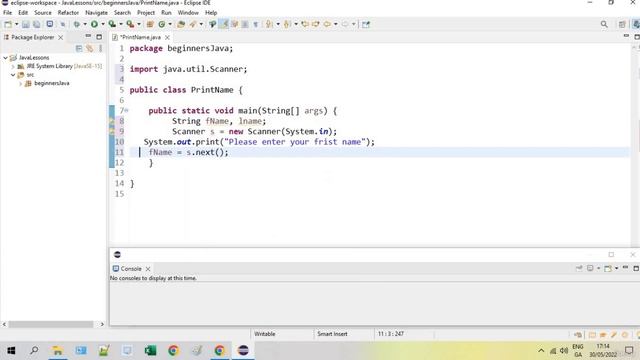Screen dimensions: 640x360
Task: Click Package Explorer horizontal scrollbar
Action: pos(51,324)
